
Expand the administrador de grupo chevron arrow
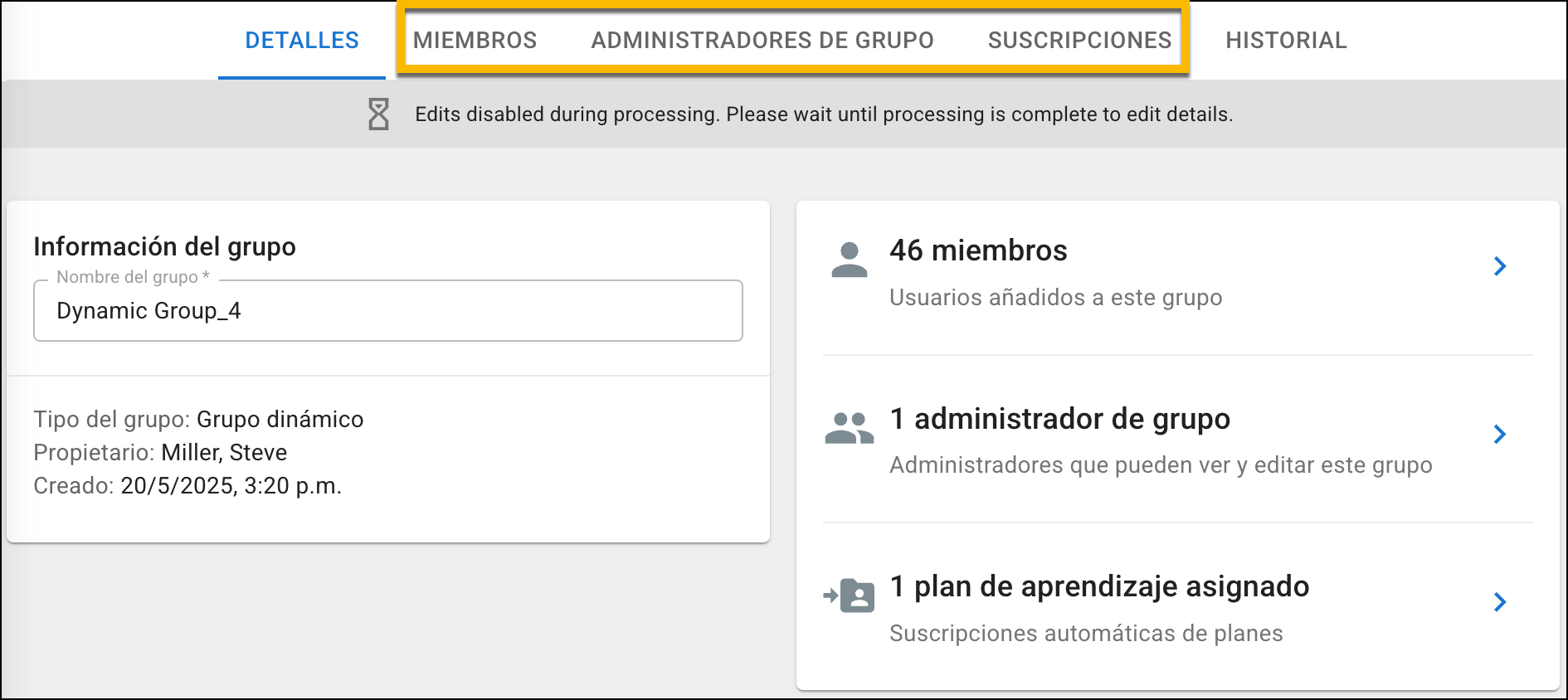pyautogui.click(x=1500, y=435)
